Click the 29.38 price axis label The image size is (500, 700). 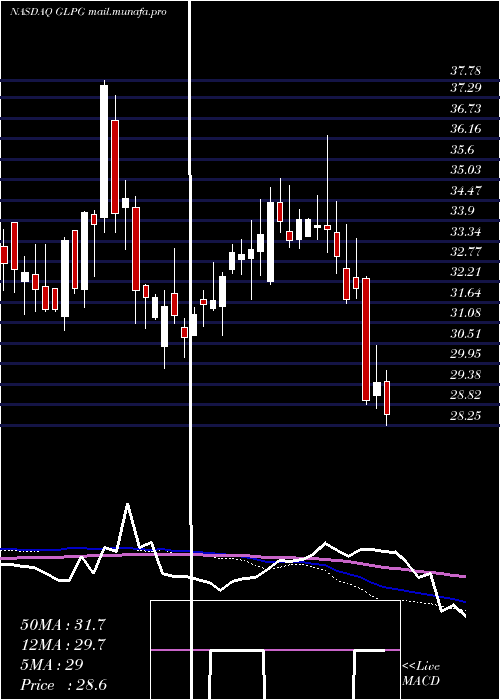pos(466,374)
